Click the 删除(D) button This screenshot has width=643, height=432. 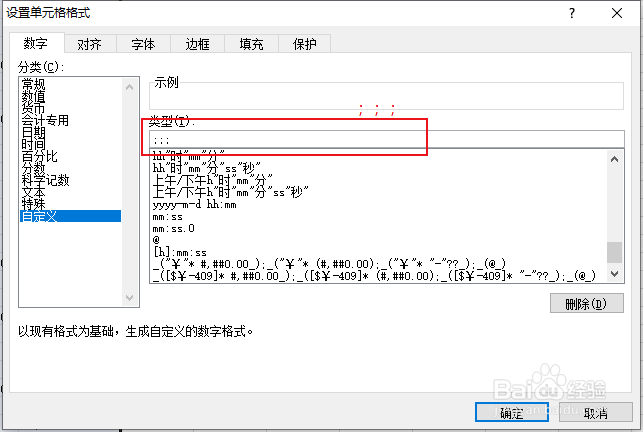pyautogui.click(x=587, y=304)
